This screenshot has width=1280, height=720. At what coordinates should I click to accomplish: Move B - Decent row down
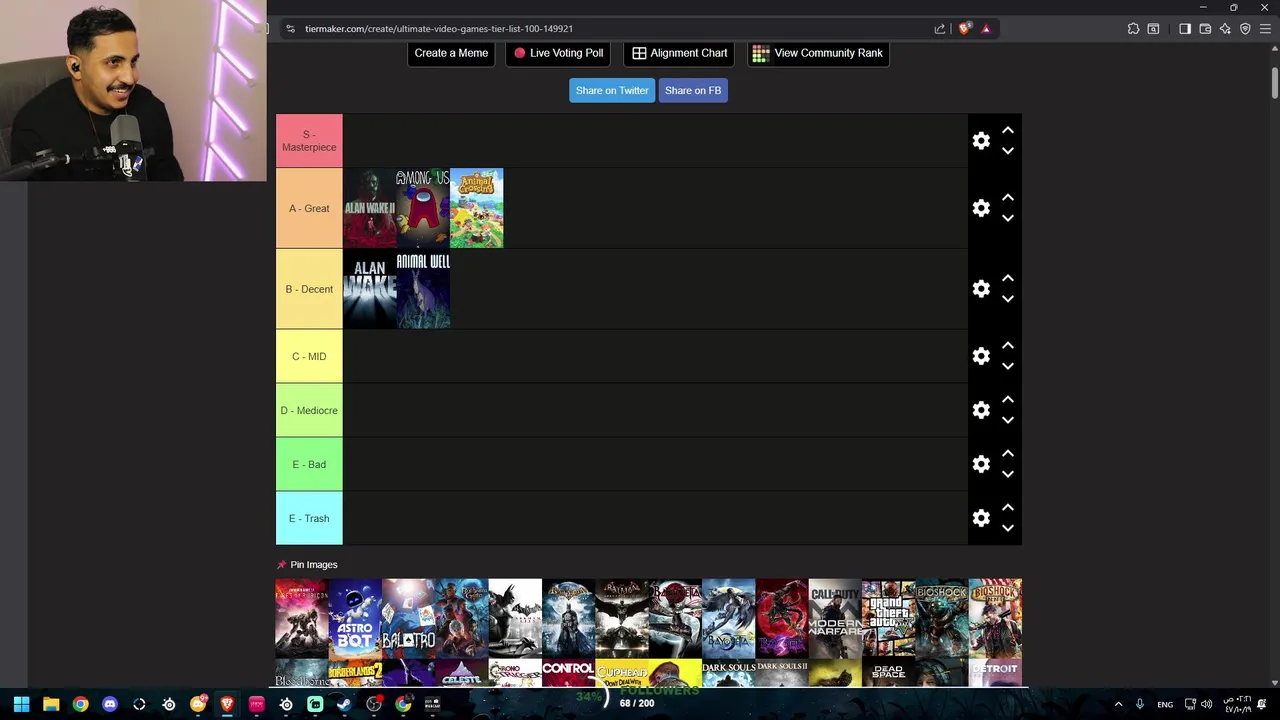[x=1008, y=299]
